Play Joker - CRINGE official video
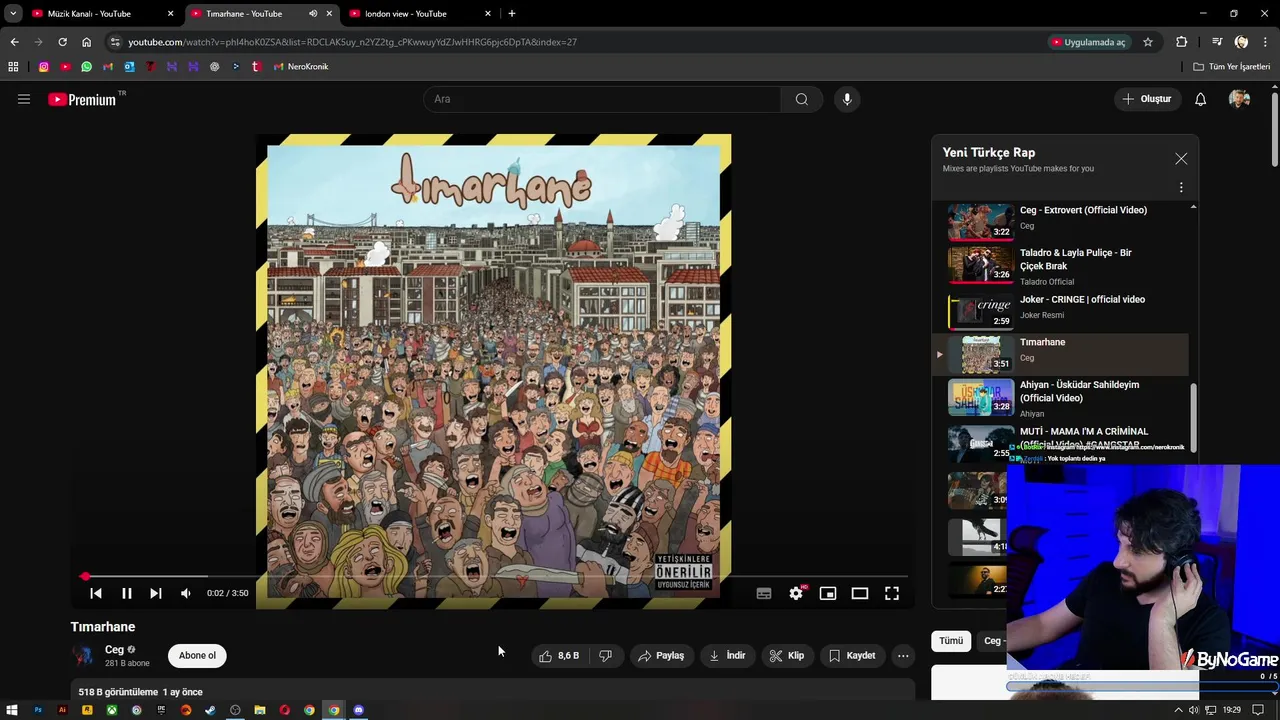The image size is (1280, 720). (1060, 310)
